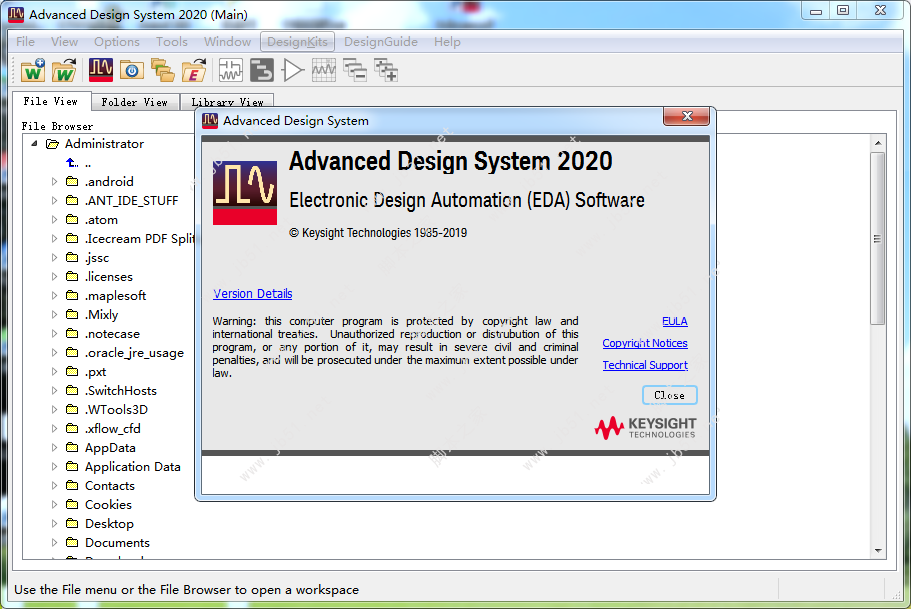This screenshot has width=911, height=609.
Task: Click the ADS startup directory icon
Action: point(101,70)
